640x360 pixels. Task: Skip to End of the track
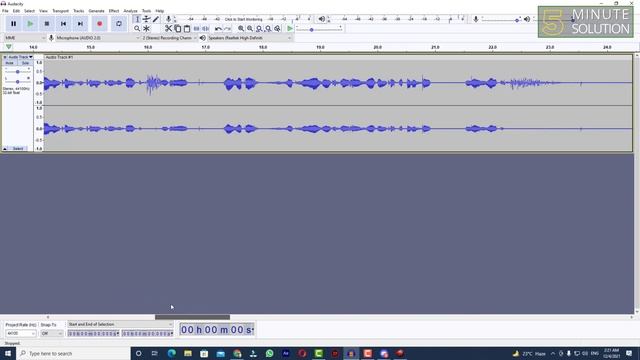click(x=80, y=24)
